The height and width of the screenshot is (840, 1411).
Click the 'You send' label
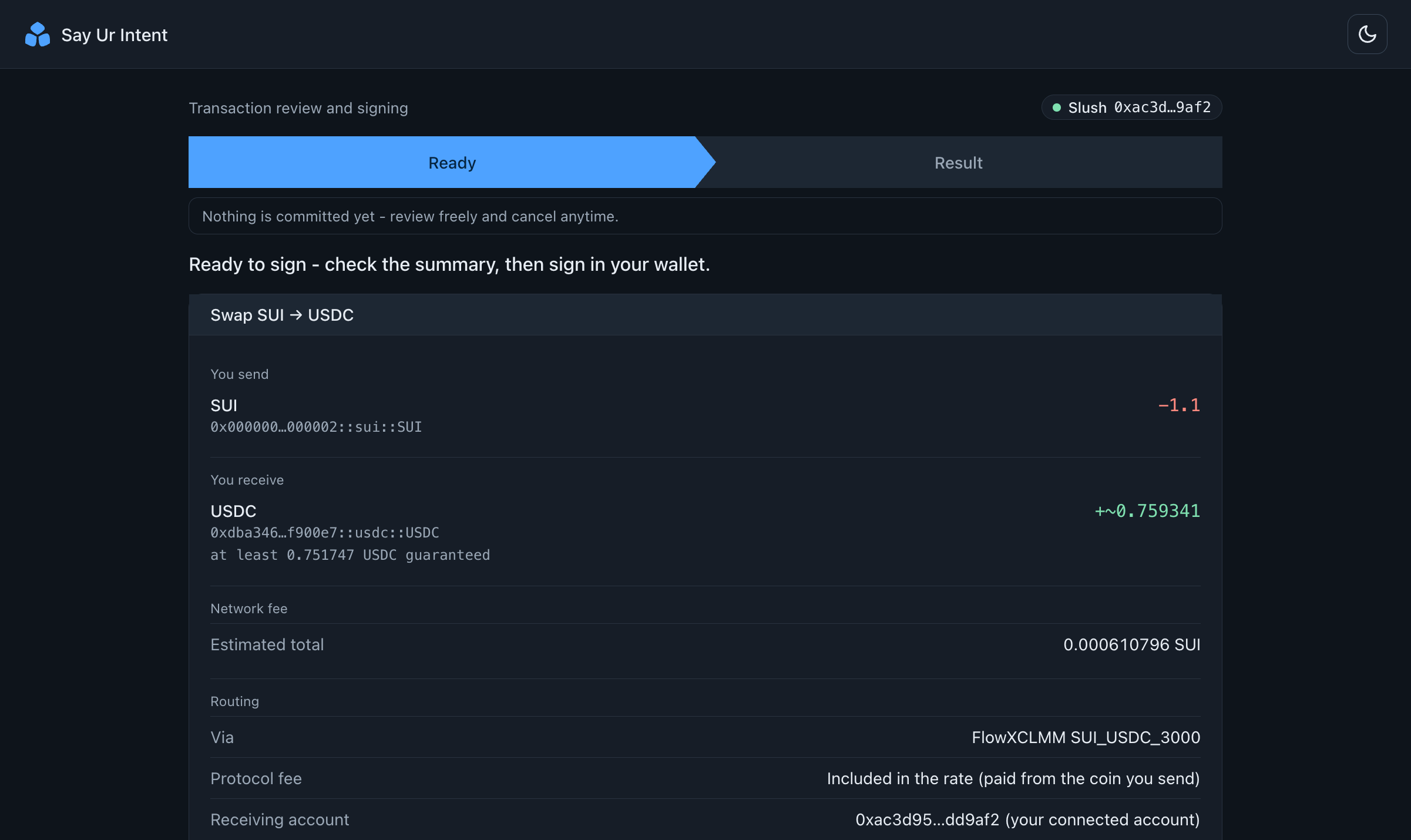pos(240,374)
